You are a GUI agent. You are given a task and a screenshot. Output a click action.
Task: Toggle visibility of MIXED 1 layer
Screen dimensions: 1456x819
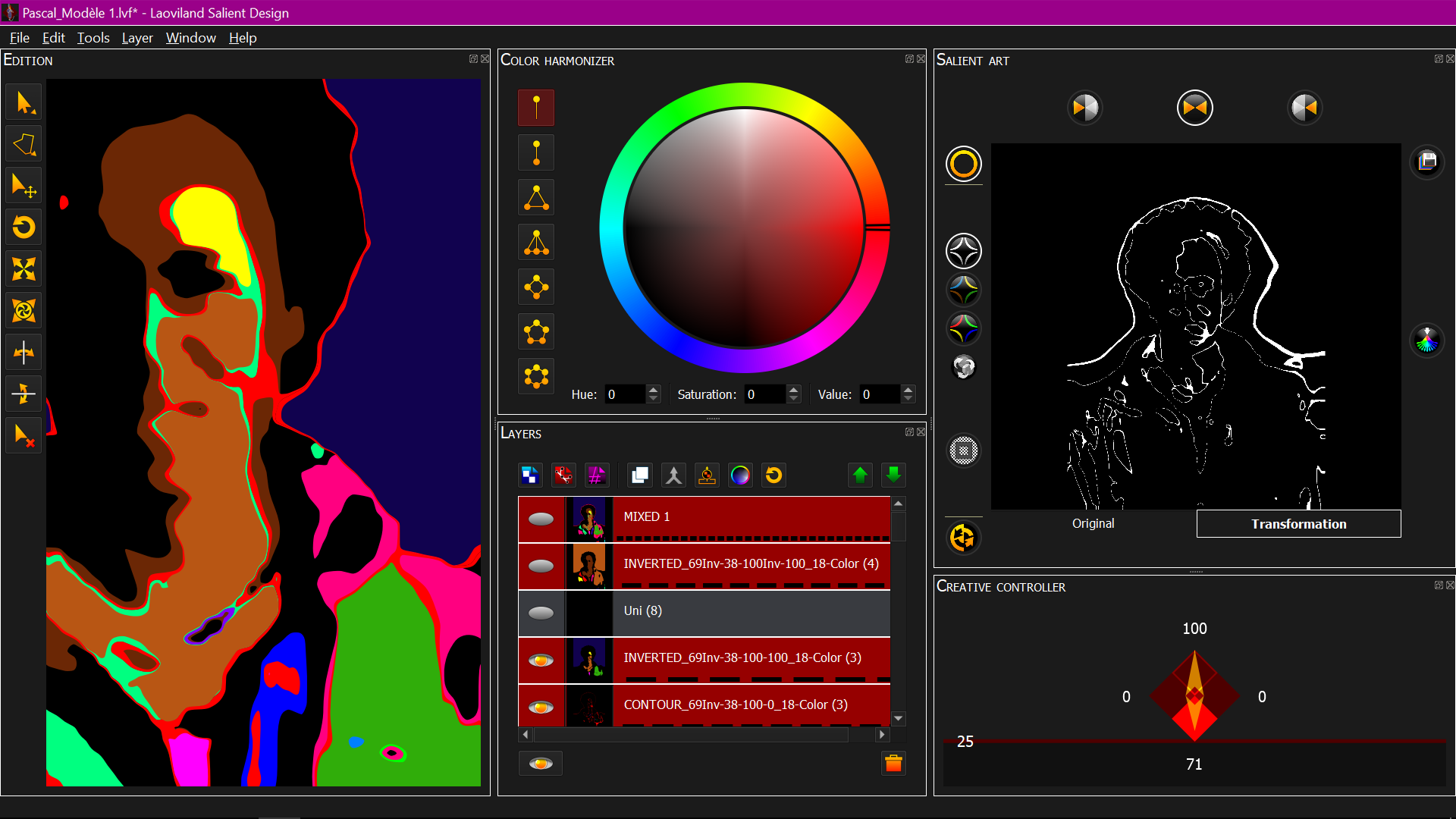click(542, 517)
